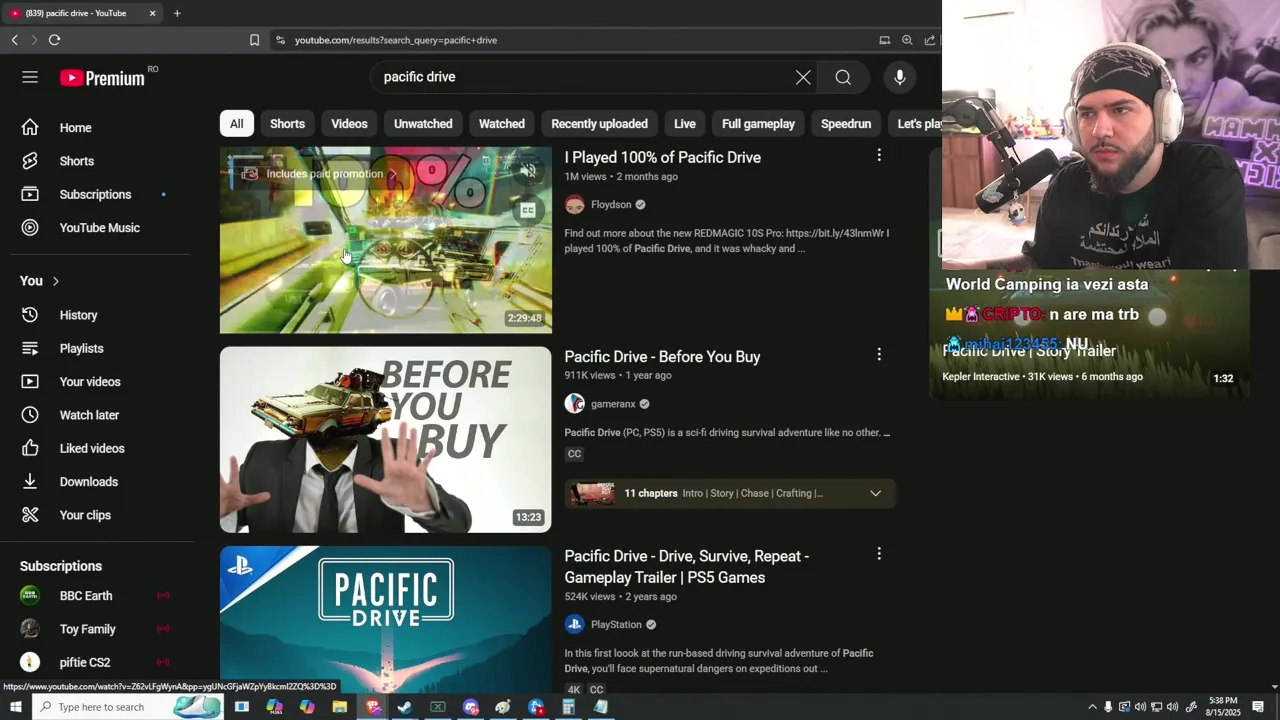Click the zoom magnifier icon in address bar
Viewport: 1280px width, 720px height.
point(907,40)
